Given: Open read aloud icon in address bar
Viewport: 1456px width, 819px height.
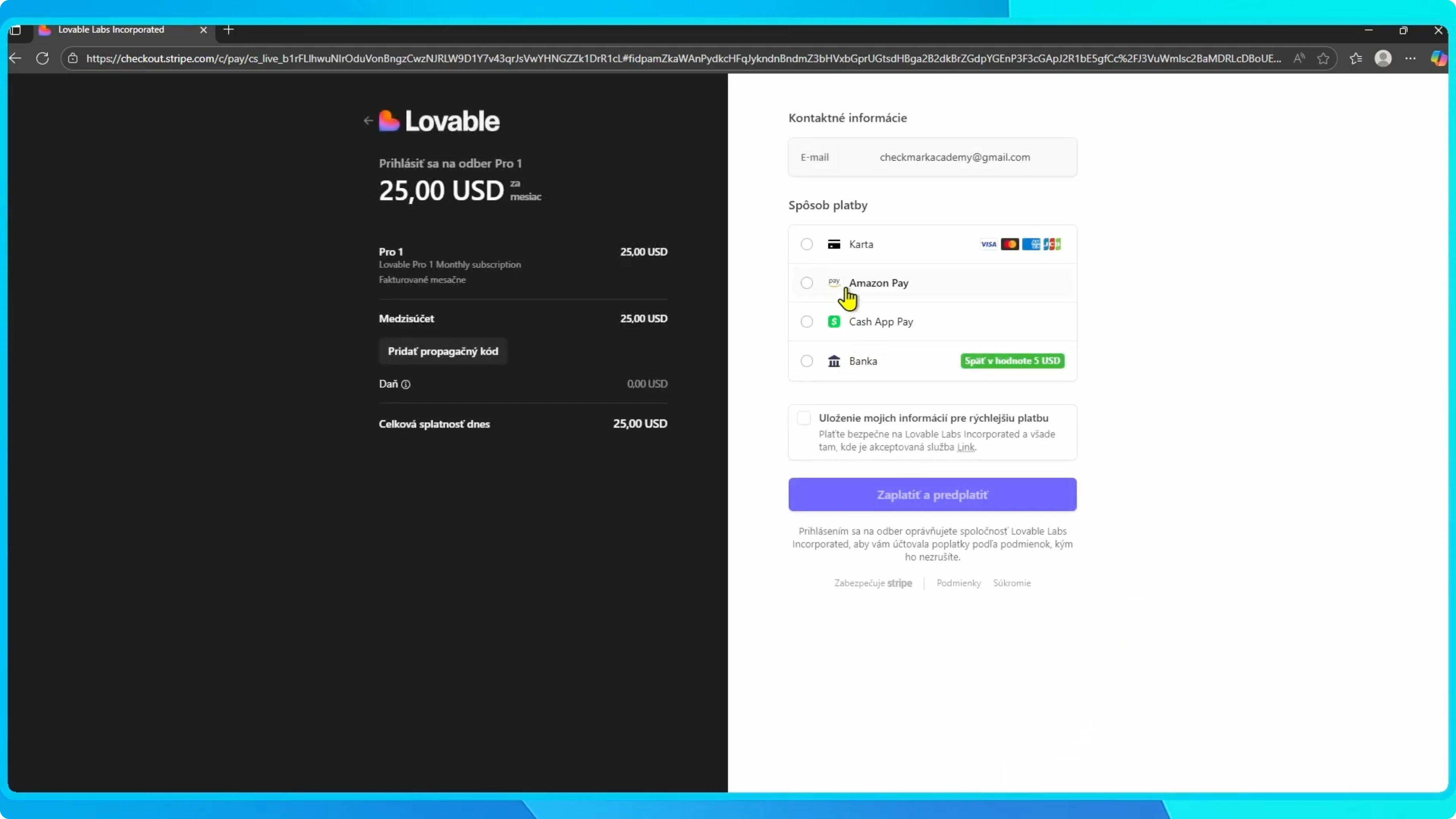Looking at the screenshot, I should (x=1299, y=58).
